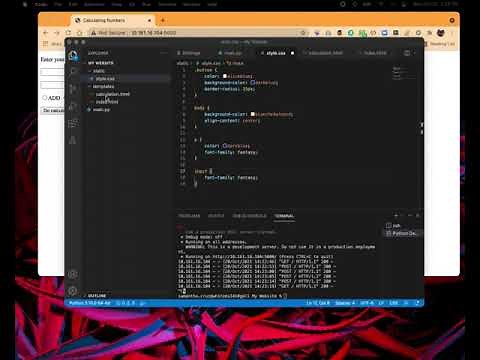
Task: Click the Chrome forward arrow
Action: [x=57, y=33]
